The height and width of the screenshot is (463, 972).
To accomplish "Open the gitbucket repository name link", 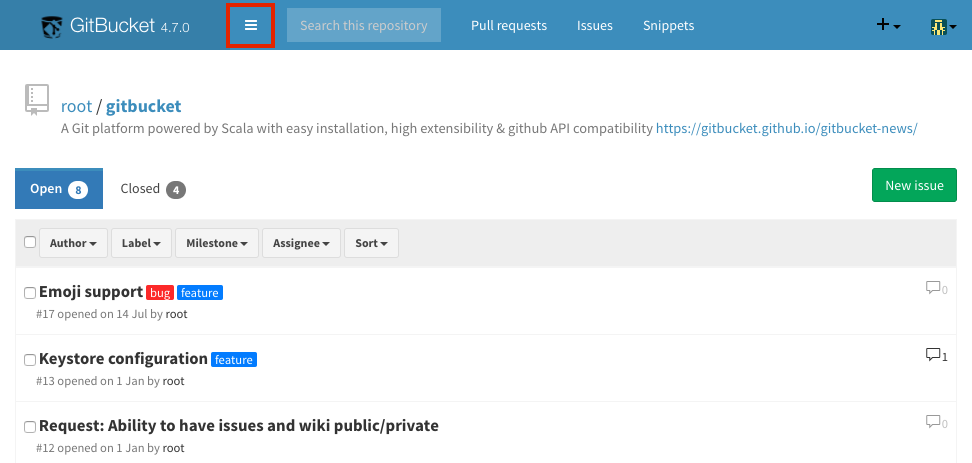I will point(144,106).
